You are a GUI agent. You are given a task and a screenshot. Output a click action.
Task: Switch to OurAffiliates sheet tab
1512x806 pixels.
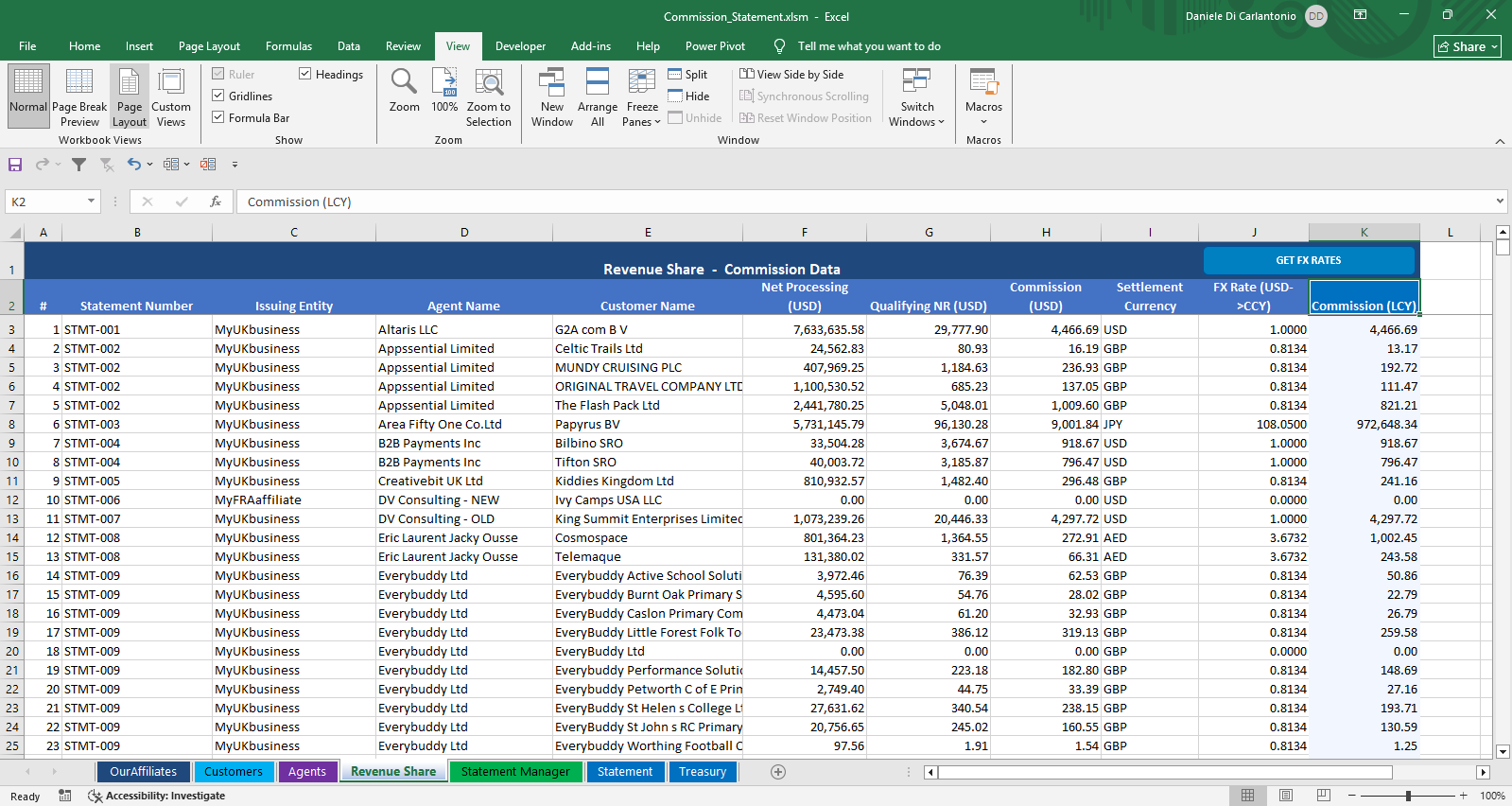143,772
